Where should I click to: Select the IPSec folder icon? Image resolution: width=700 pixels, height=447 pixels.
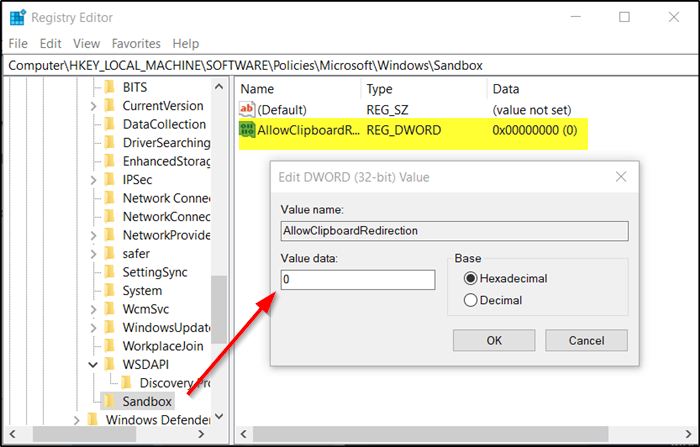tap(109, 180)
